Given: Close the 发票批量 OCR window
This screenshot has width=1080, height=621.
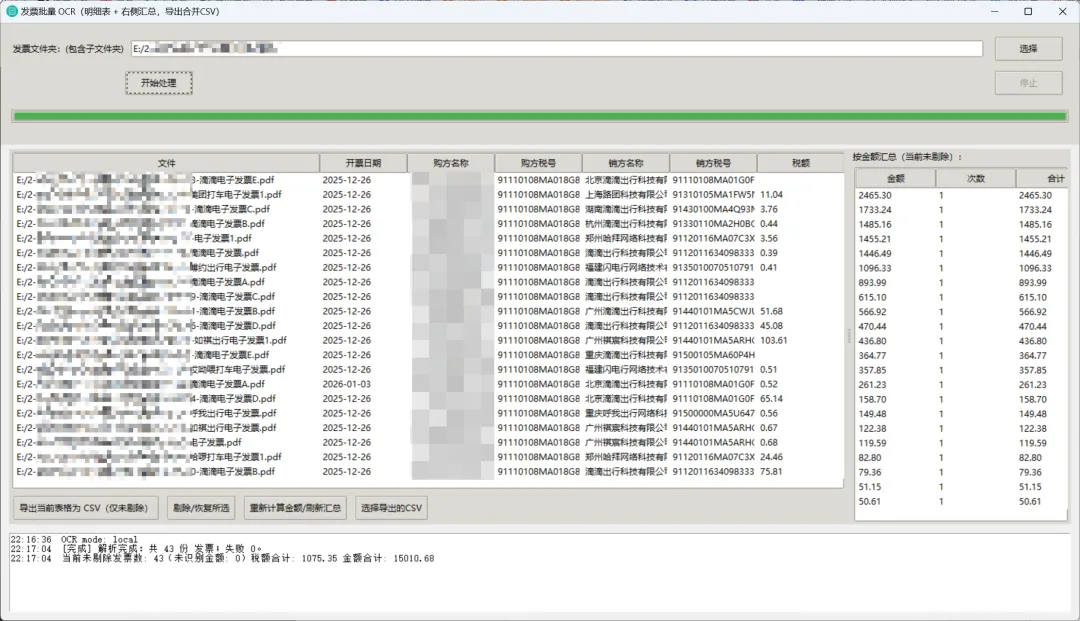Looking at the screenshot, I should 1062,11.
